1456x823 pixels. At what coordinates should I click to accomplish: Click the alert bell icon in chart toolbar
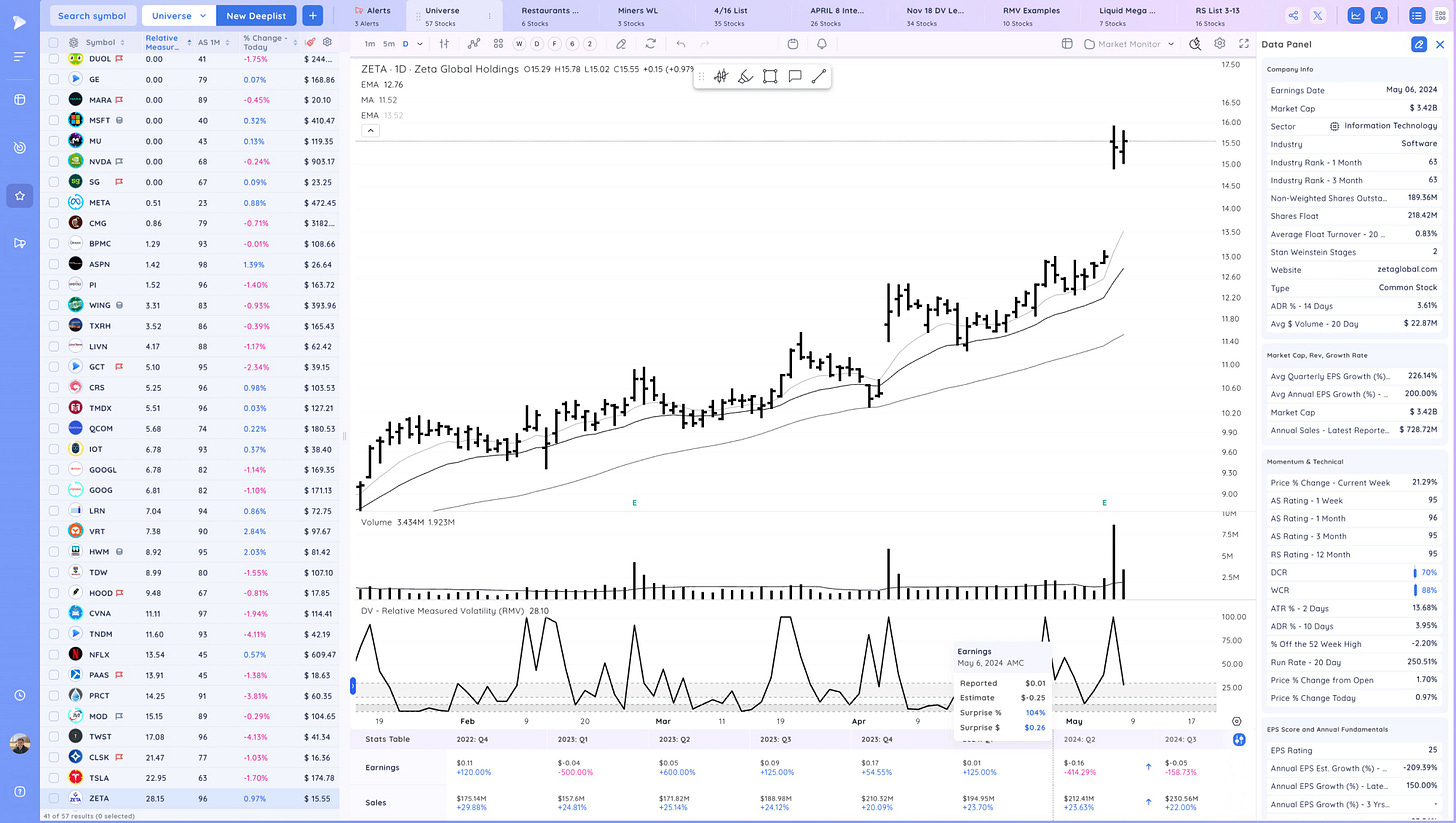click(x=822, y=44)
